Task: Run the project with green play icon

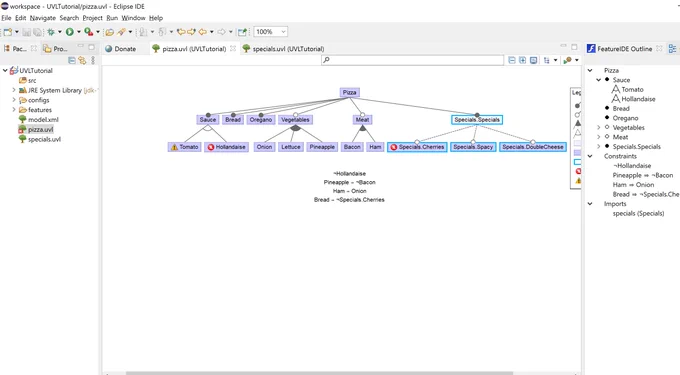Action: (69, 32)
